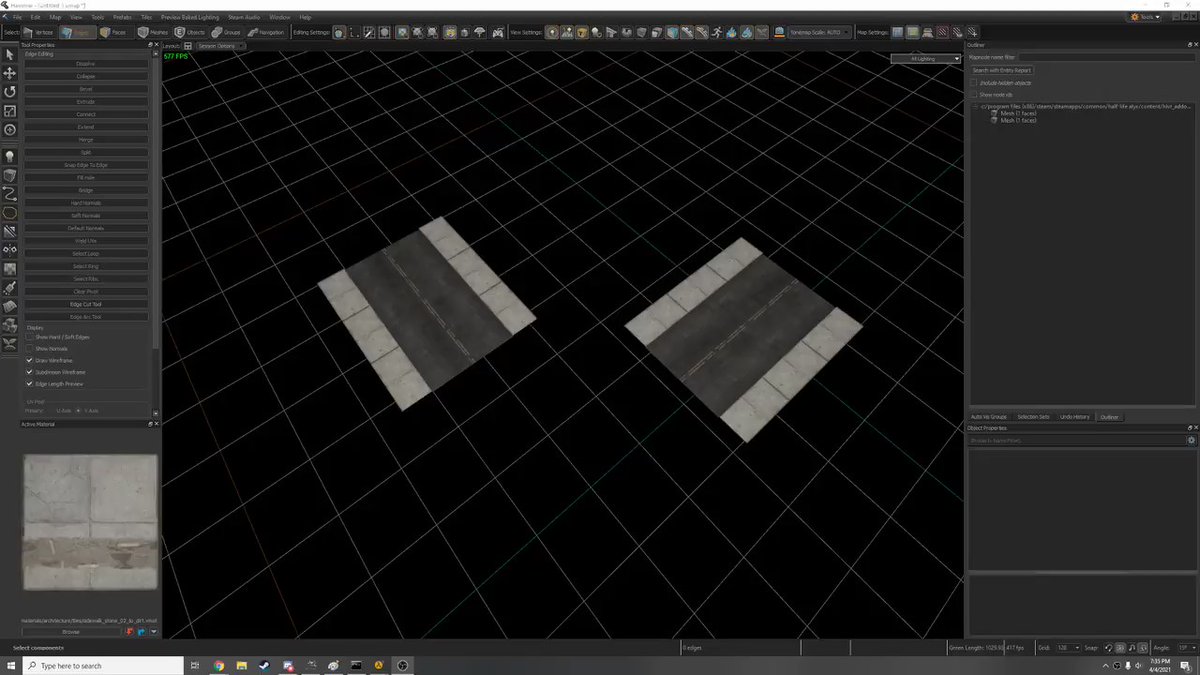Enable Show node ids checkbox
The width and height of the screenshot is (1200, 675).
(975, 94)
